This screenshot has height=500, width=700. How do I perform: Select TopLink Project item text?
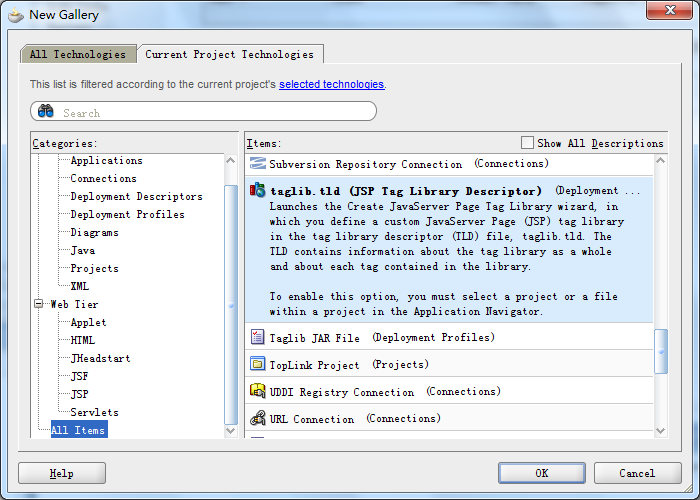[314, 365]
